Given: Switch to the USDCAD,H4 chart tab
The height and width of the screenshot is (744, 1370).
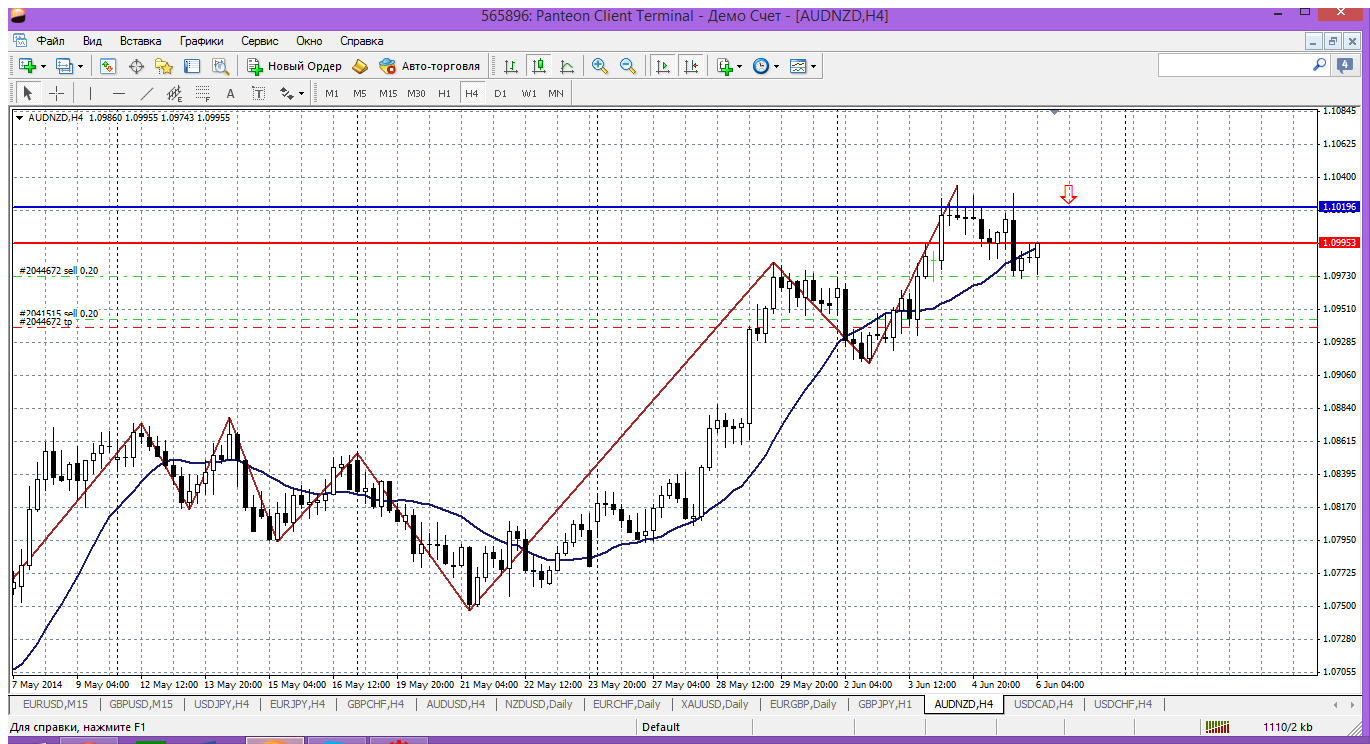Looking at the screenshot, I should click(1043, 704).
